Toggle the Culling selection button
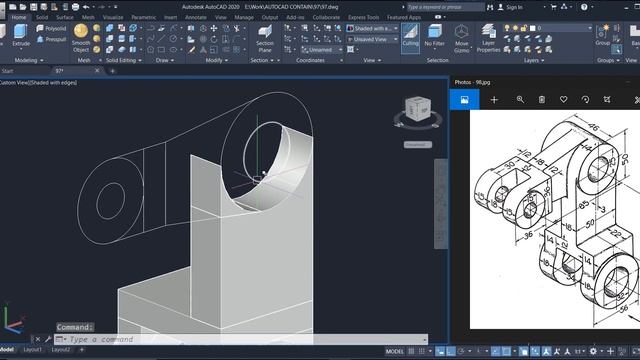This screenshot has height=360, width=640. [x=410, y=38]
